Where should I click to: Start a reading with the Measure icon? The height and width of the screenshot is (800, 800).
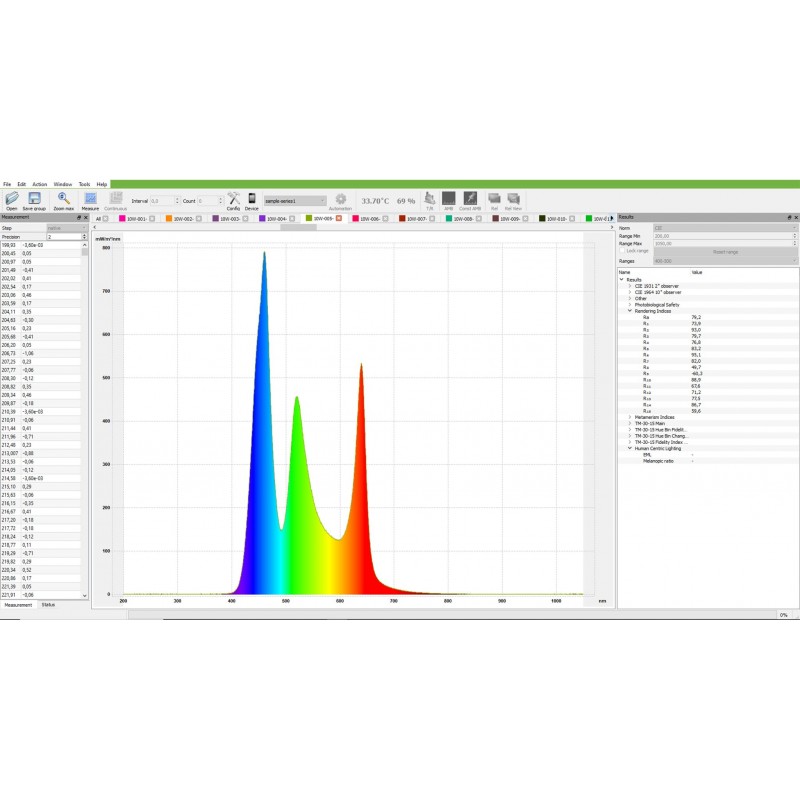(x=90, y=199)
